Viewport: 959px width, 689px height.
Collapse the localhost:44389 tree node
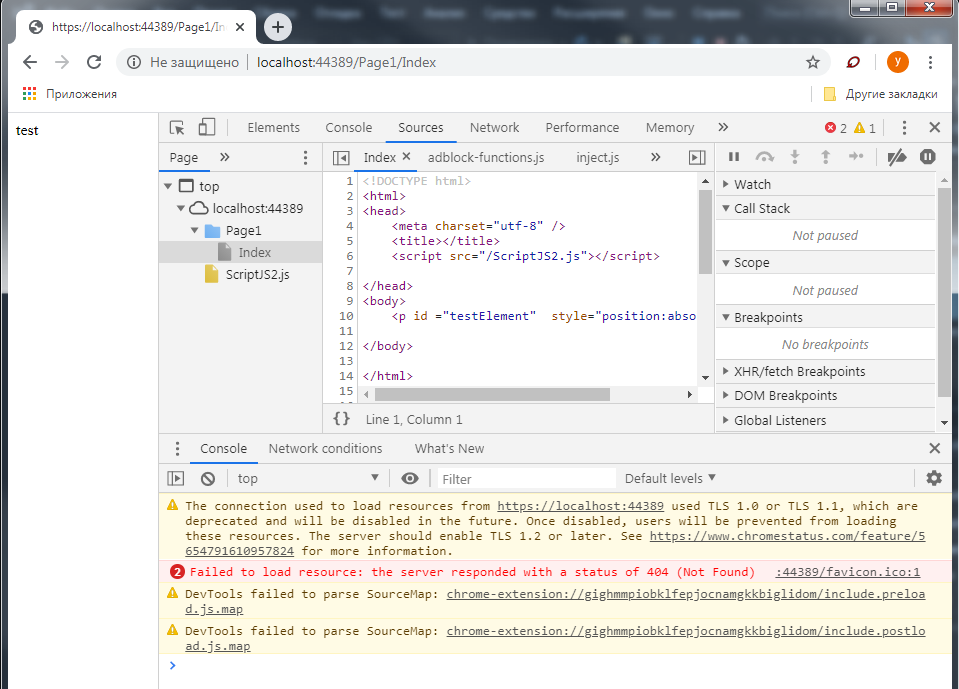180,208
